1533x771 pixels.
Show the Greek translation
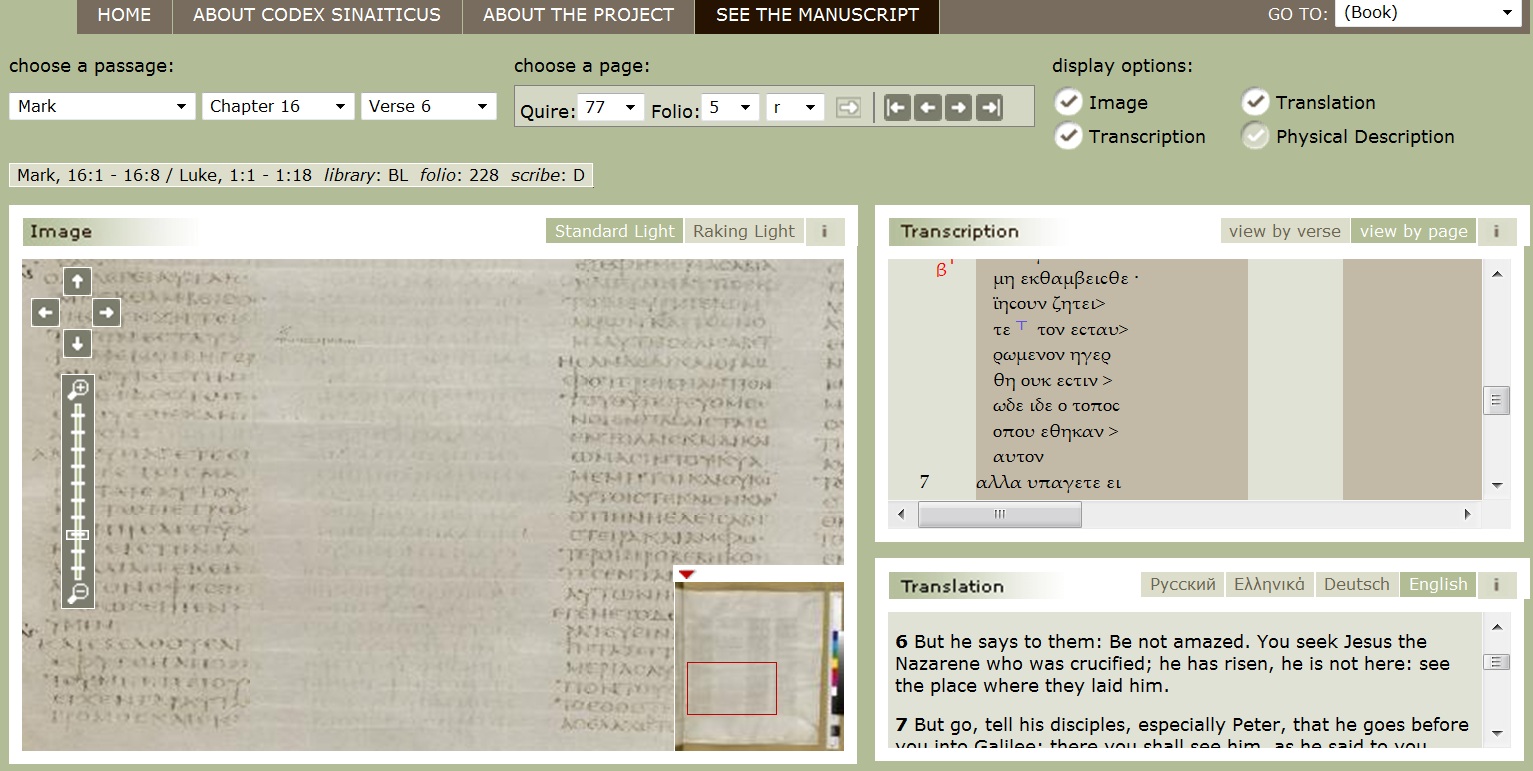tap(1269, 584)
